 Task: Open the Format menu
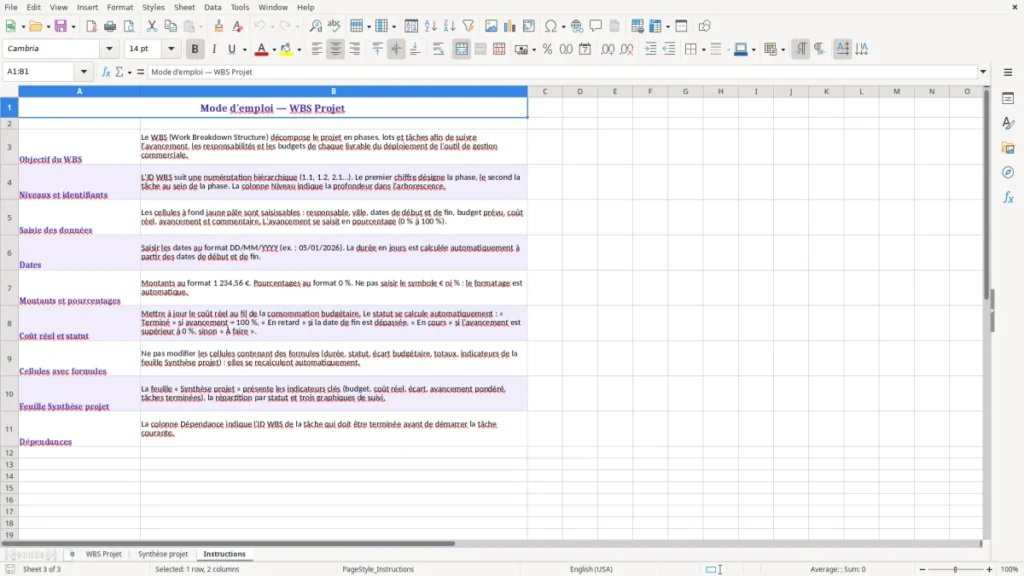click(x=120, y=7)
